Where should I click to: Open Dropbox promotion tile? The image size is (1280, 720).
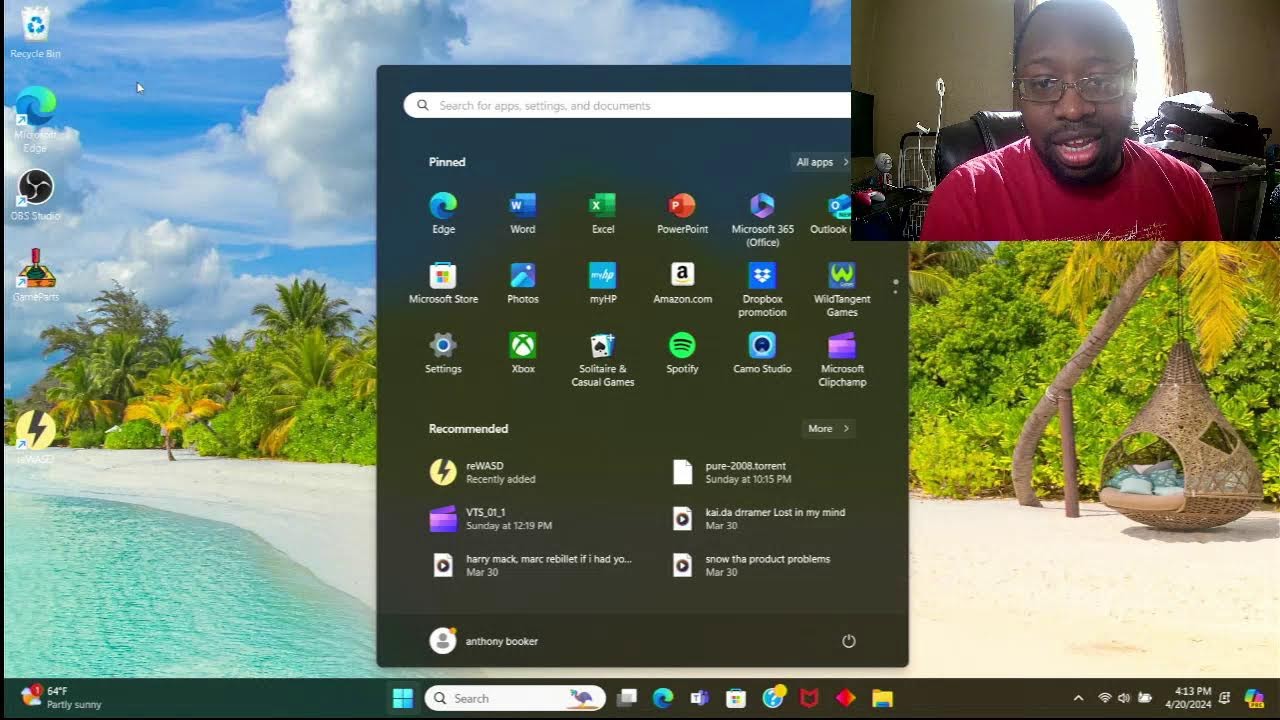pos(762,290)
